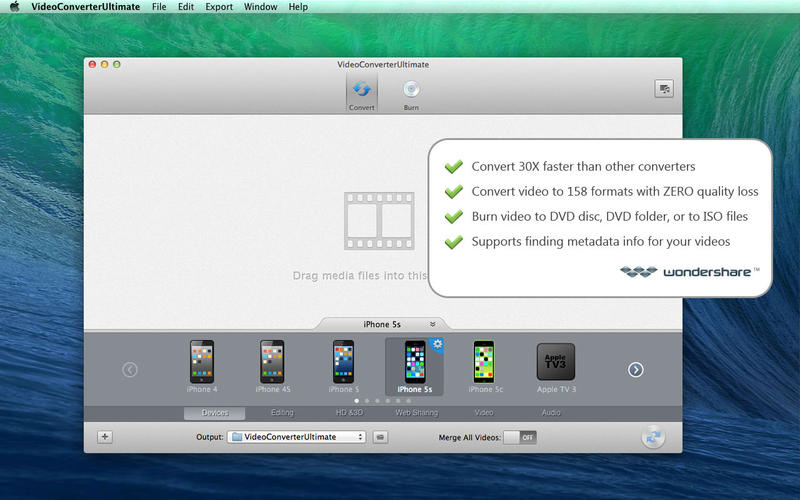Open the media browser icon at top right
800x500 pixels.
point(664,89)
